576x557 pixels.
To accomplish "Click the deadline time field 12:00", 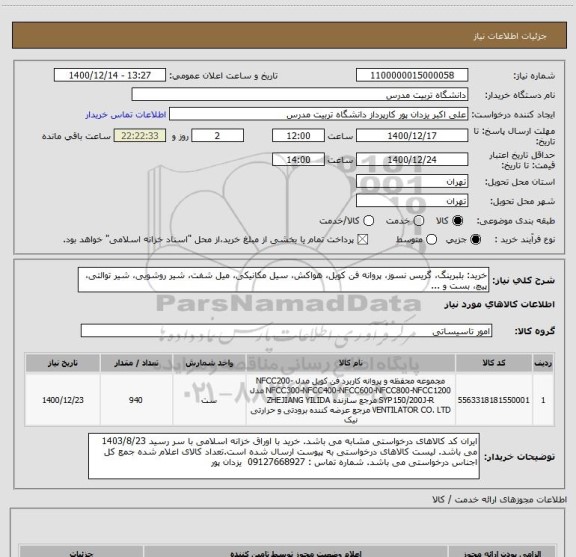I will 298,136.
